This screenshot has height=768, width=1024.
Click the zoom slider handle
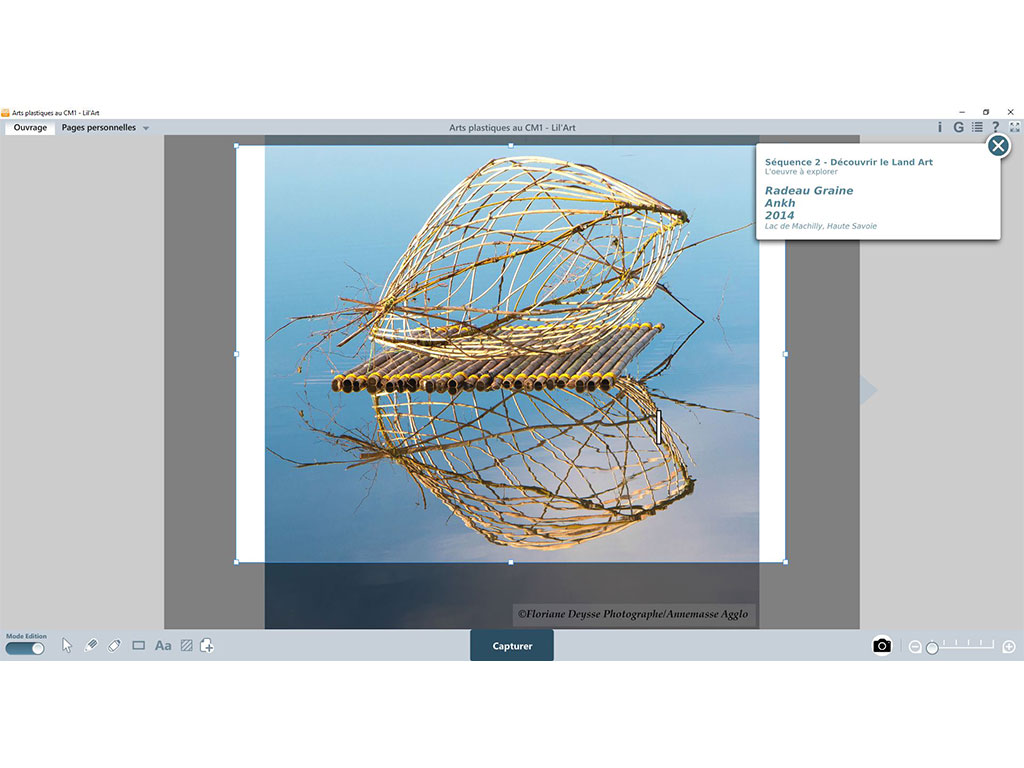click(x=932, y=648)
